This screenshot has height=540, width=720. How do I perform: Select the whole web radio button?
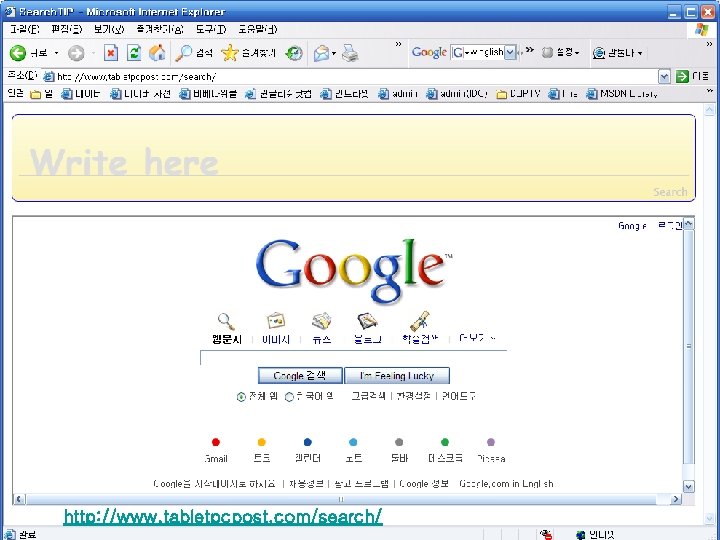click(241, 397)
